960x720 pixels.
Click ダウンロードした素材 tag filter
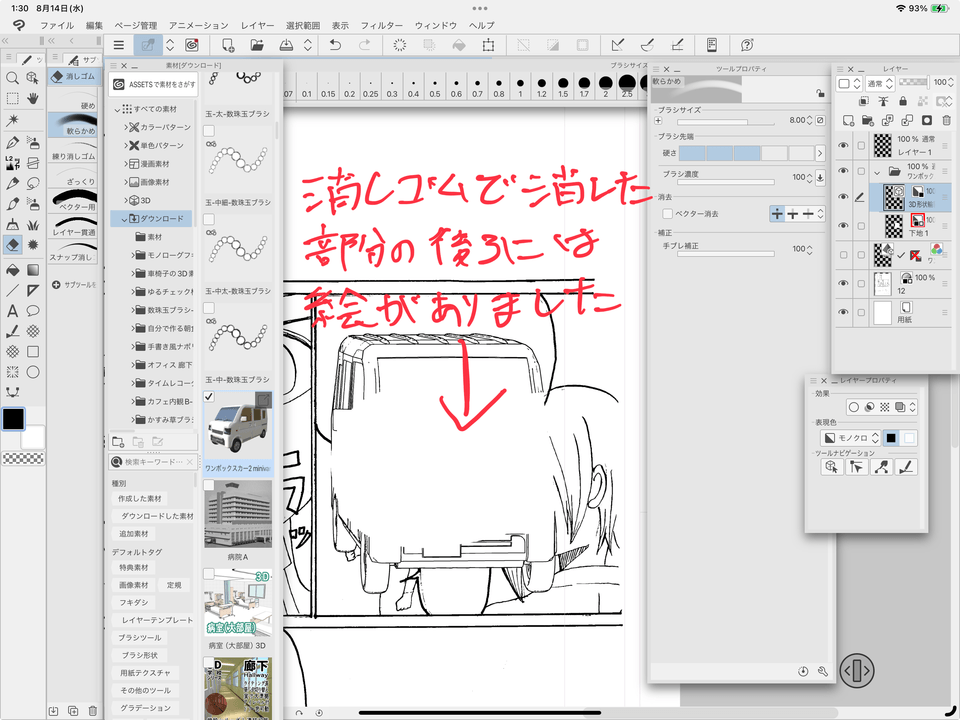[x=157, y=516]
